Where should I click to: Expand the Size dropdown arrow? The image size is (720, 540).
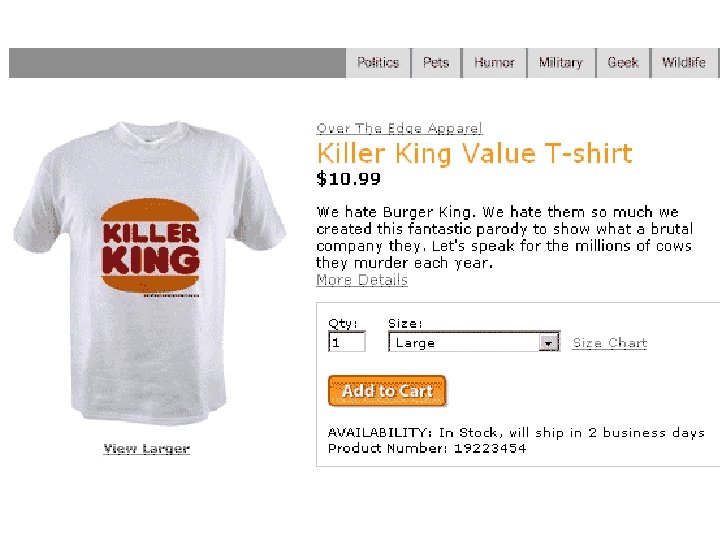[548, 343]
